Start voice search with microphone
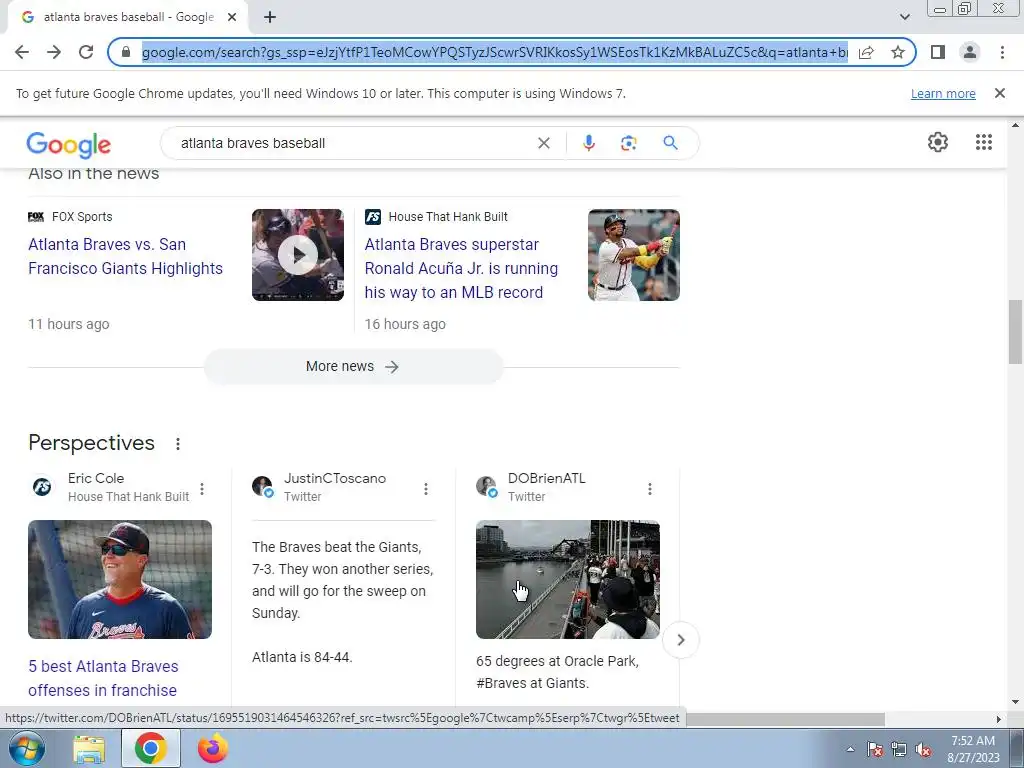1024x768 pixels. (588, 143)
